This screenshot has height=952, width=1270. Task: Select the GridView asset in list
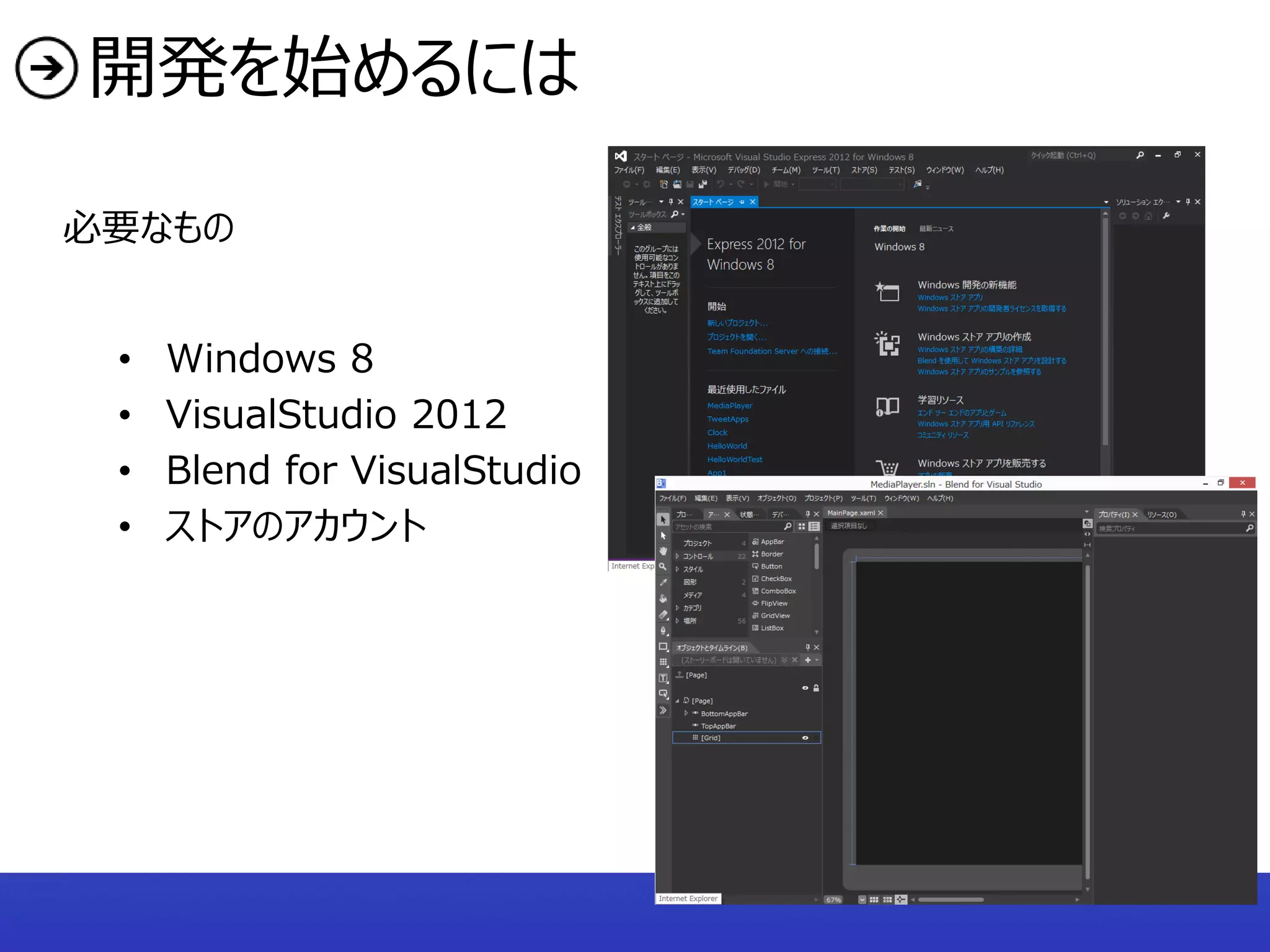point(771,615)
